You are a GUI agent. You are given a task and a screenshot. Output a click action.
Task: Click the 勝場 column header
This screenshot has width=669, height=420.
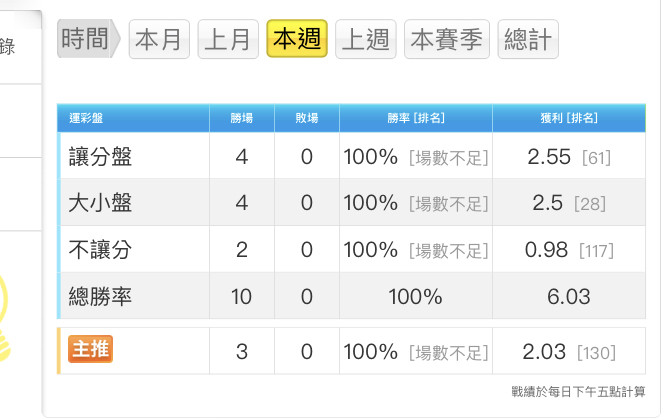click(x=242, y=118)
